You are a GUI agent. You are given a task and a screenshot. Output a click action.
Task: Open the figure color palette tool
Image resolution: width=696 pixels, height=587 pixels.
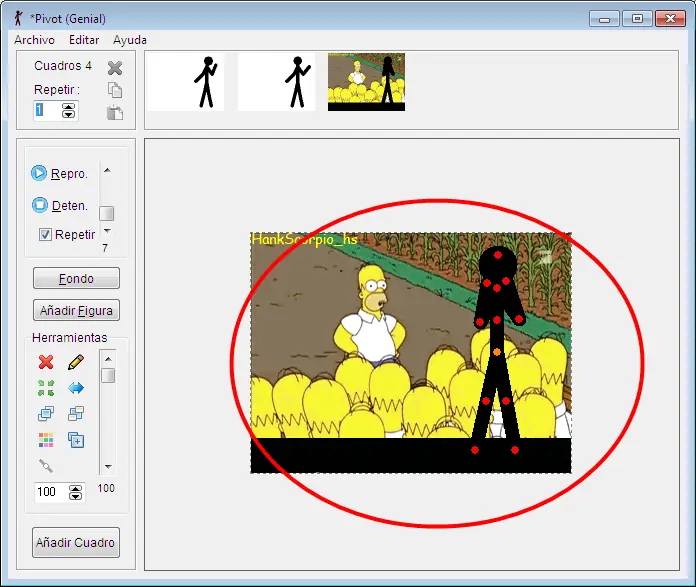(46, 440)
